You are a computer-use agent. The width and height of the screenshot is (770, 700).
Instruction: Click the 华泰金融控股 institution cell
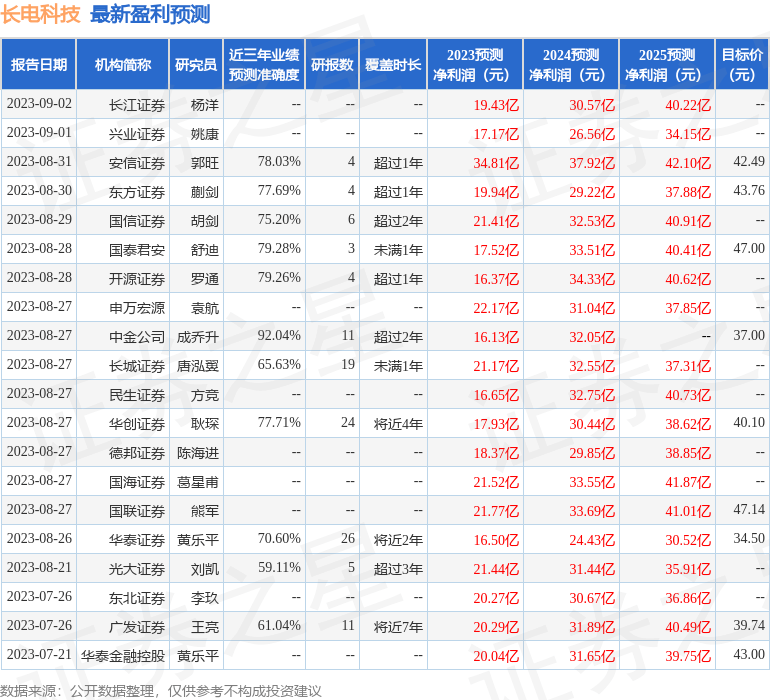tap(123, 656)
